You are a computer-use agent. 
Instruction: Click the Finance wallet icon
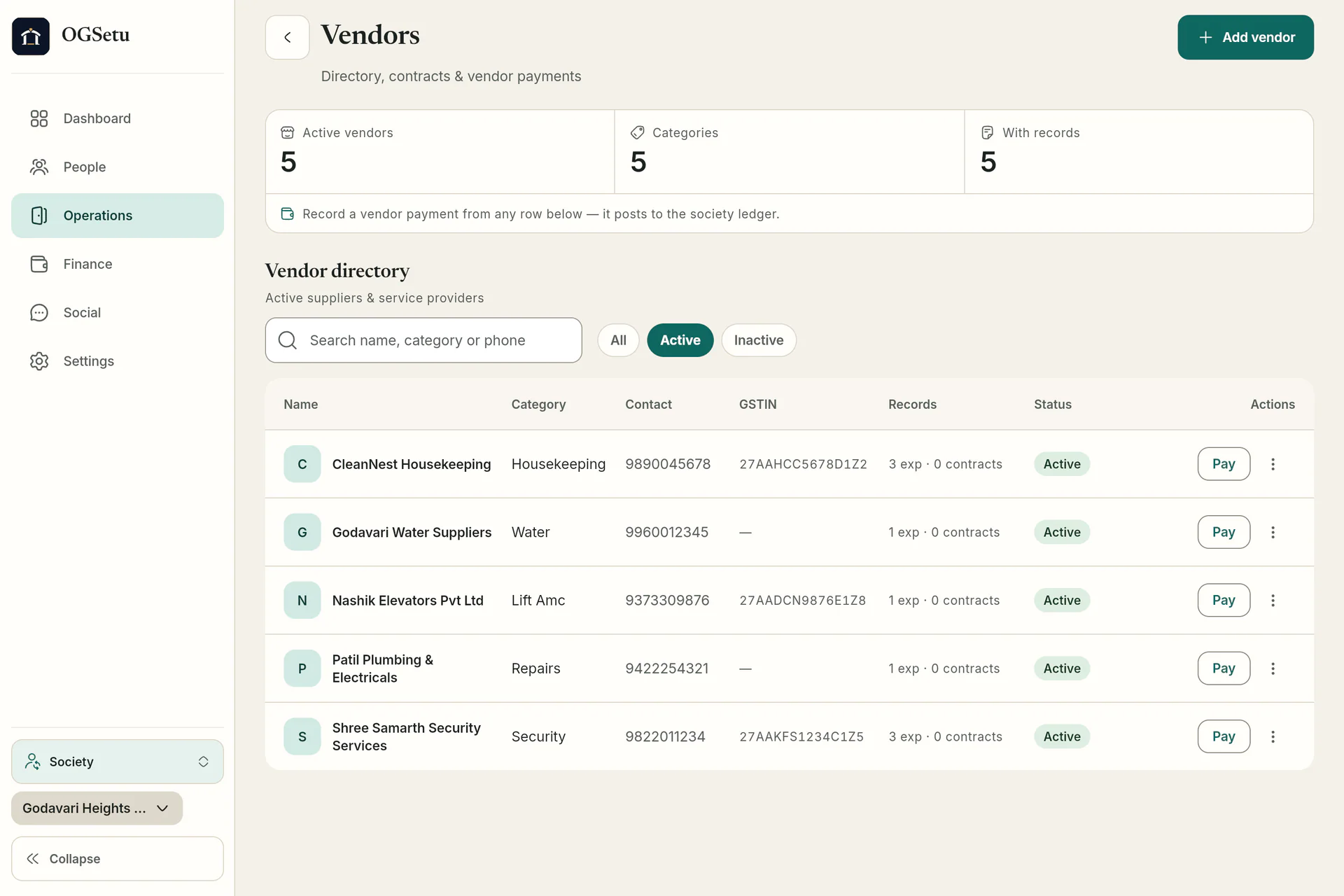(x=39, y=264)
